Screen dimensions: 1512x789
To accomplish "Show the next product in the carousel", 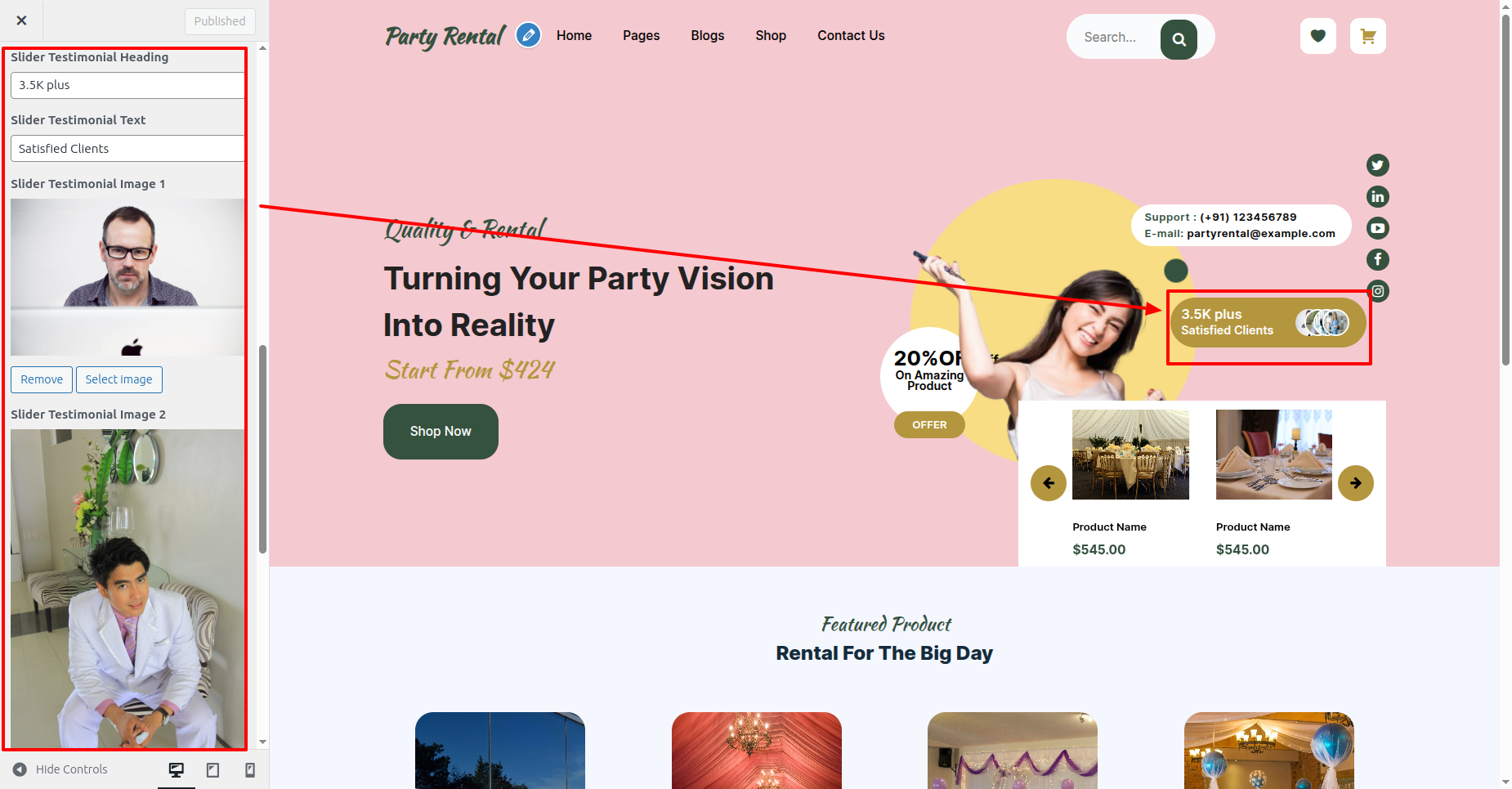I will 1355,483.
